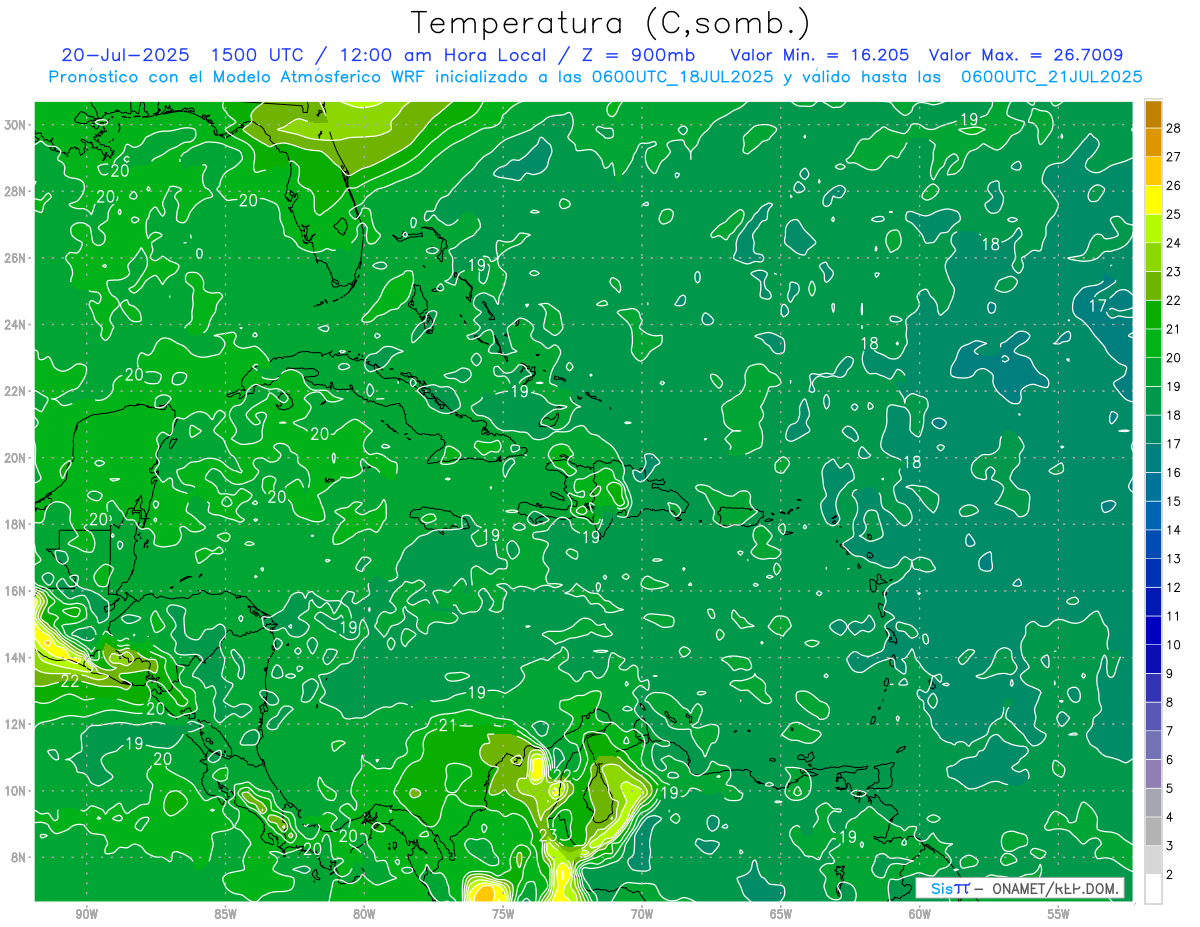Select the 'Z = 900mb' level text

640,55
